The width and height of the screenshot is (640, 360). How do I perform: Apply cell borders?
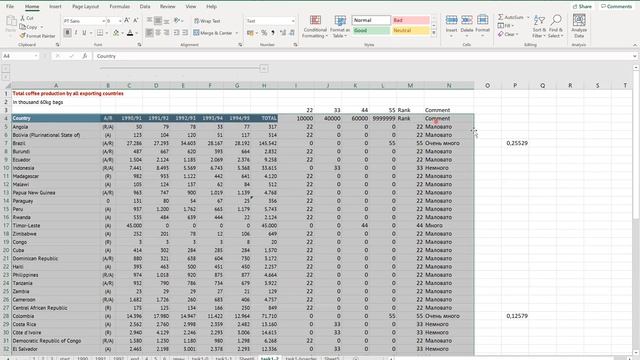point(100,33)
